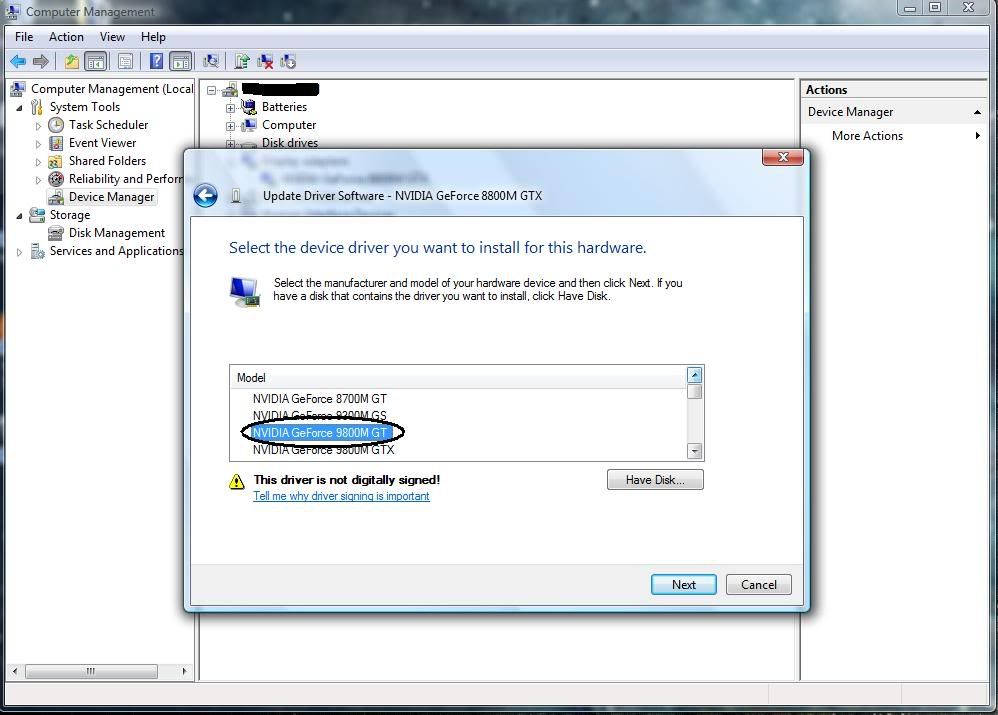Viewport: 998px width, 715px height.
Task: Click the Cancel button in the wizard
Action: [x=759, y=584]
